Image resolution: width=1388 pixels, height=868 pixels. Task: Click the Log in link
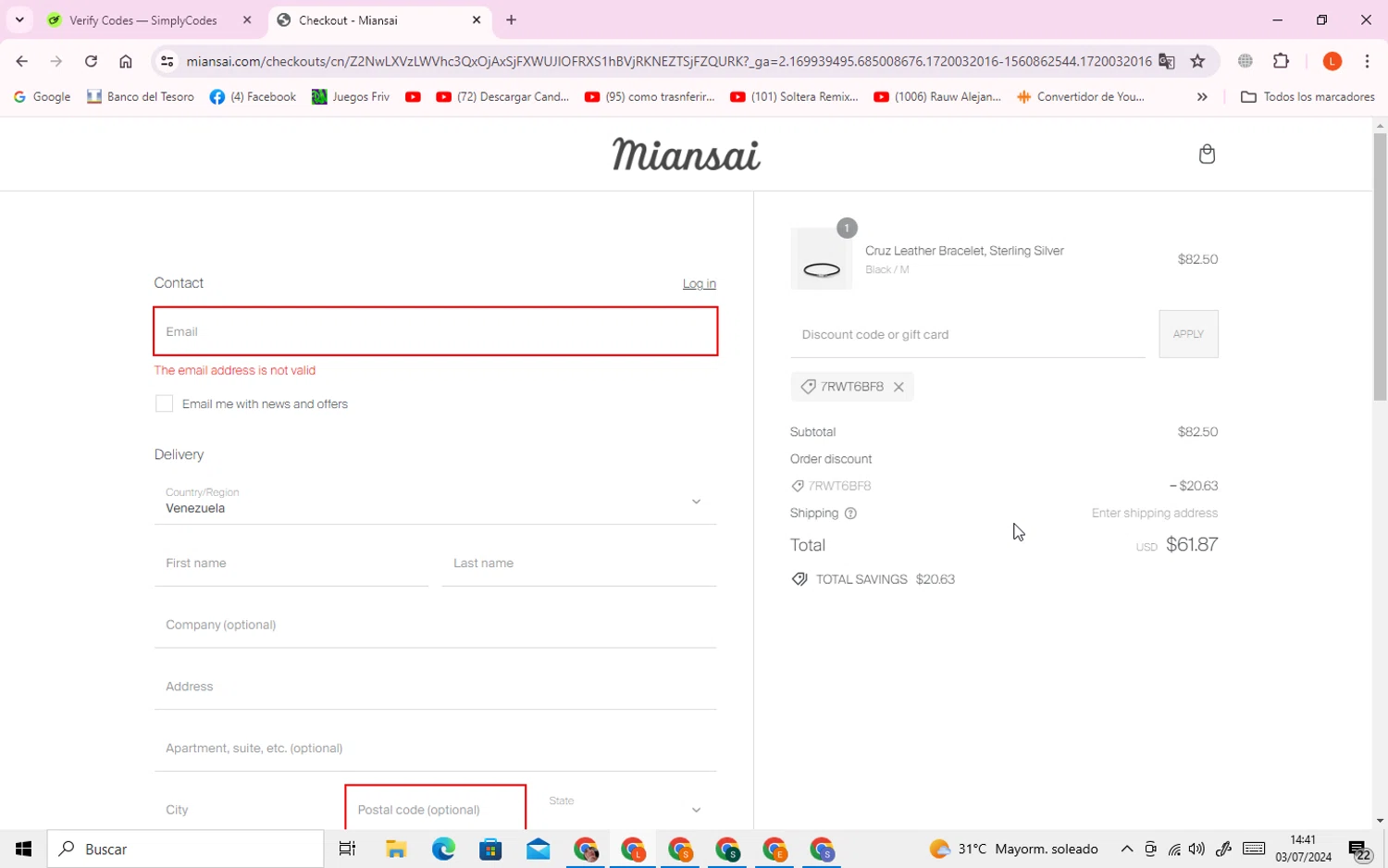[x=699, y=284]
